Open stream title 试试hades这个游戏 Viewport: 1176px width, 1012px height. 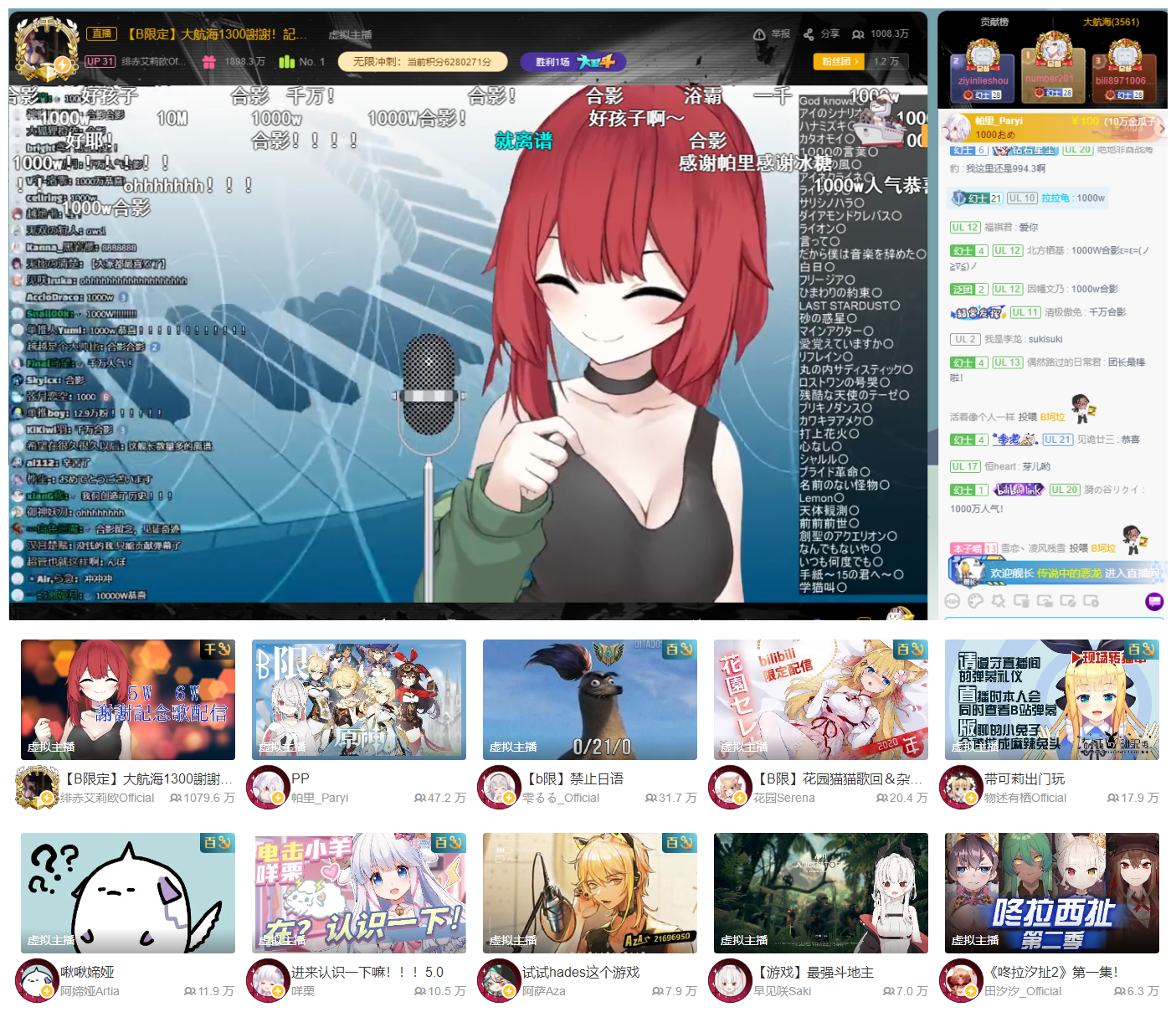[581, 972]
